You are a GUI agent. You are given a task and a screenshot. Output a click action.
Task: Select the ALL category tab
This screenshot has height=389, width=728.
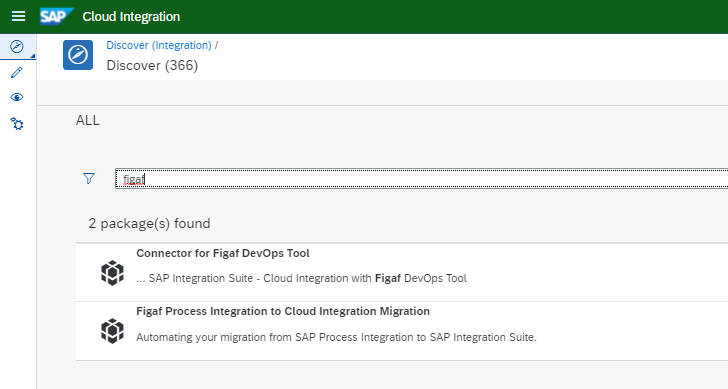(x=88, y=120)
